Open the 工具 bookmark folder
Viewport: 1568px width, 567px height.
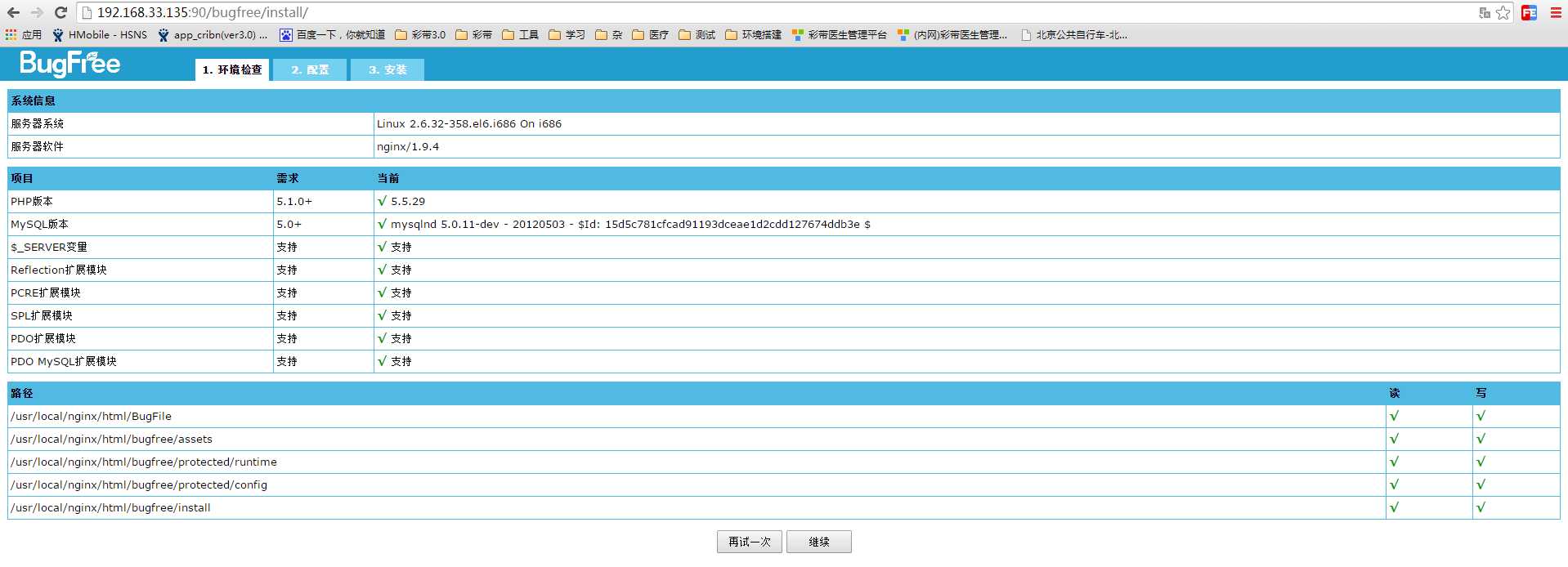(520, 35)
